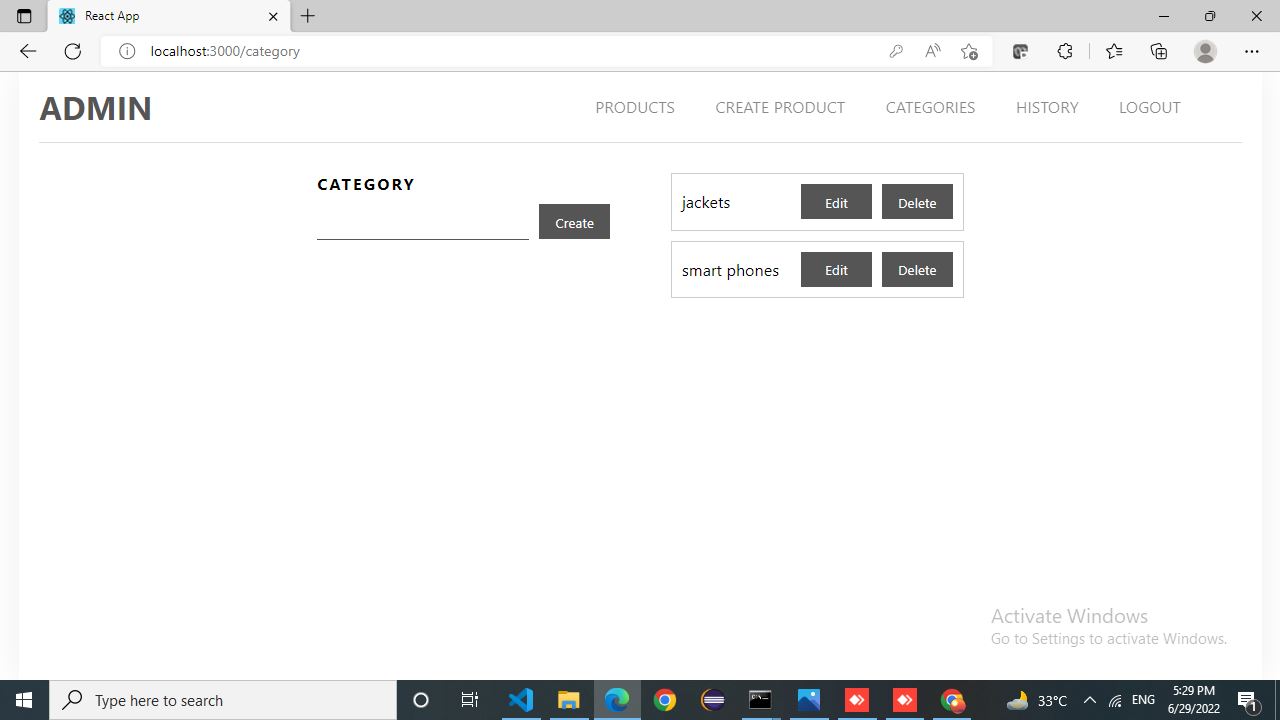Open the weather 33°C widget
The image size is (1280, 720).
coord(1037,700)
